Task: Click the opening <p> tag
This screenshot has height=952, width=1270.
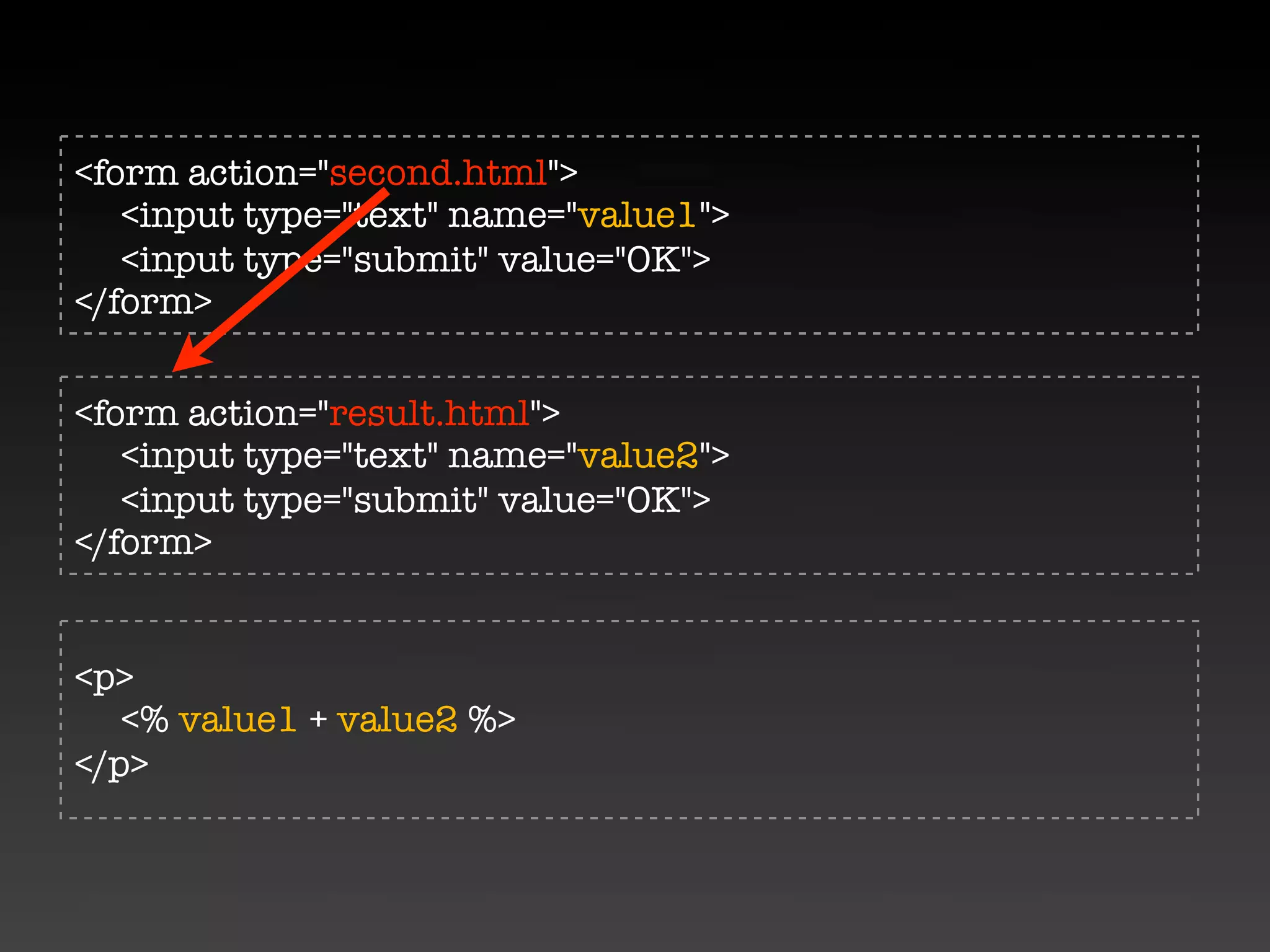Action: (x=104, y=677)
